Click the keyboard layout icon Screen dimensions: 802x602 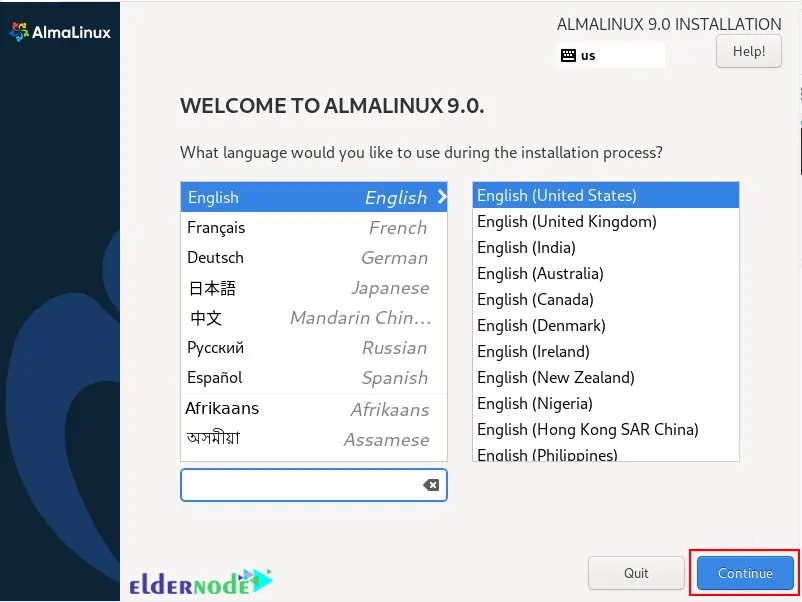coord(568,55)
